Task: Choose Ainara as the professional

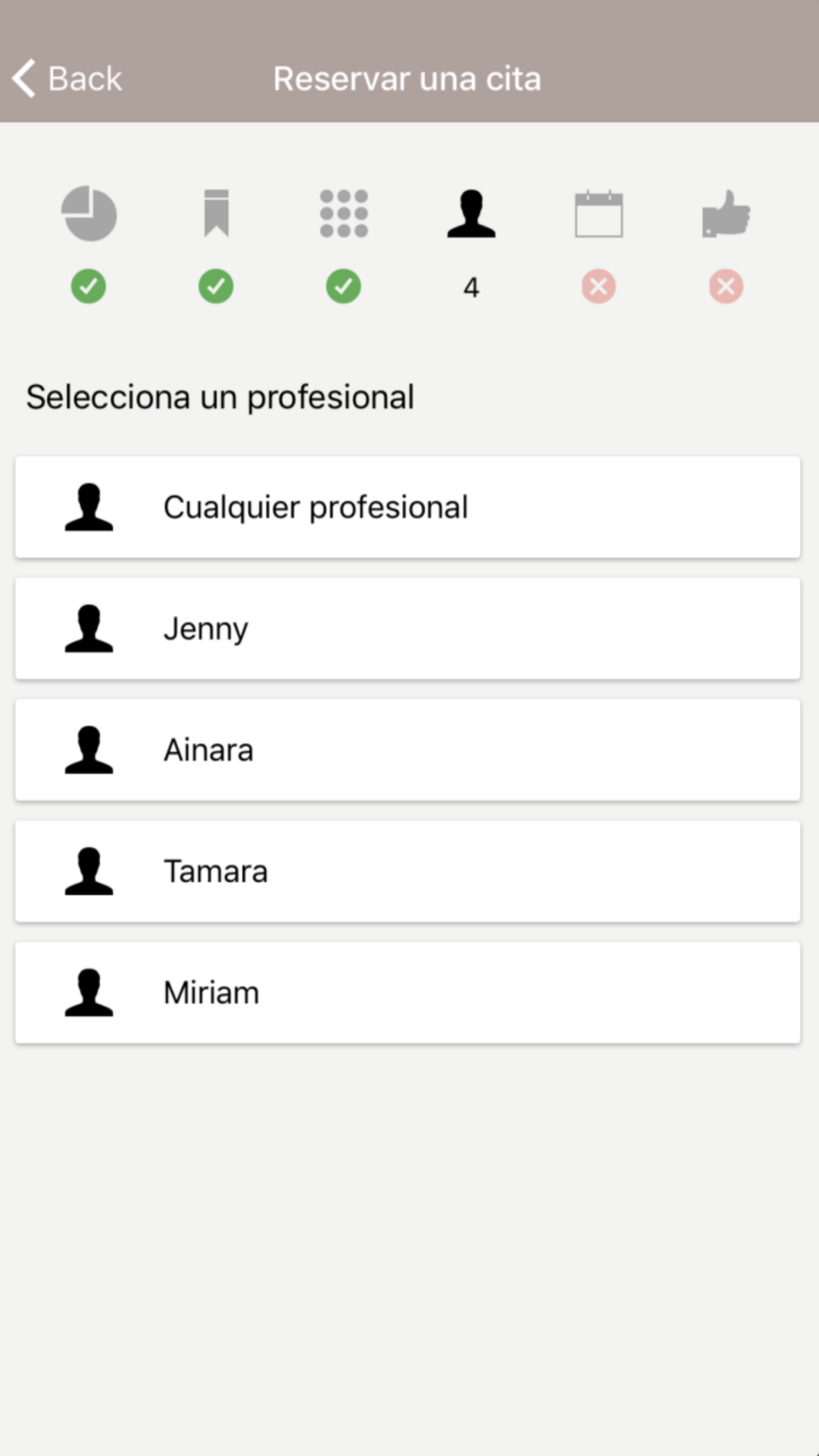Action: 408,750
